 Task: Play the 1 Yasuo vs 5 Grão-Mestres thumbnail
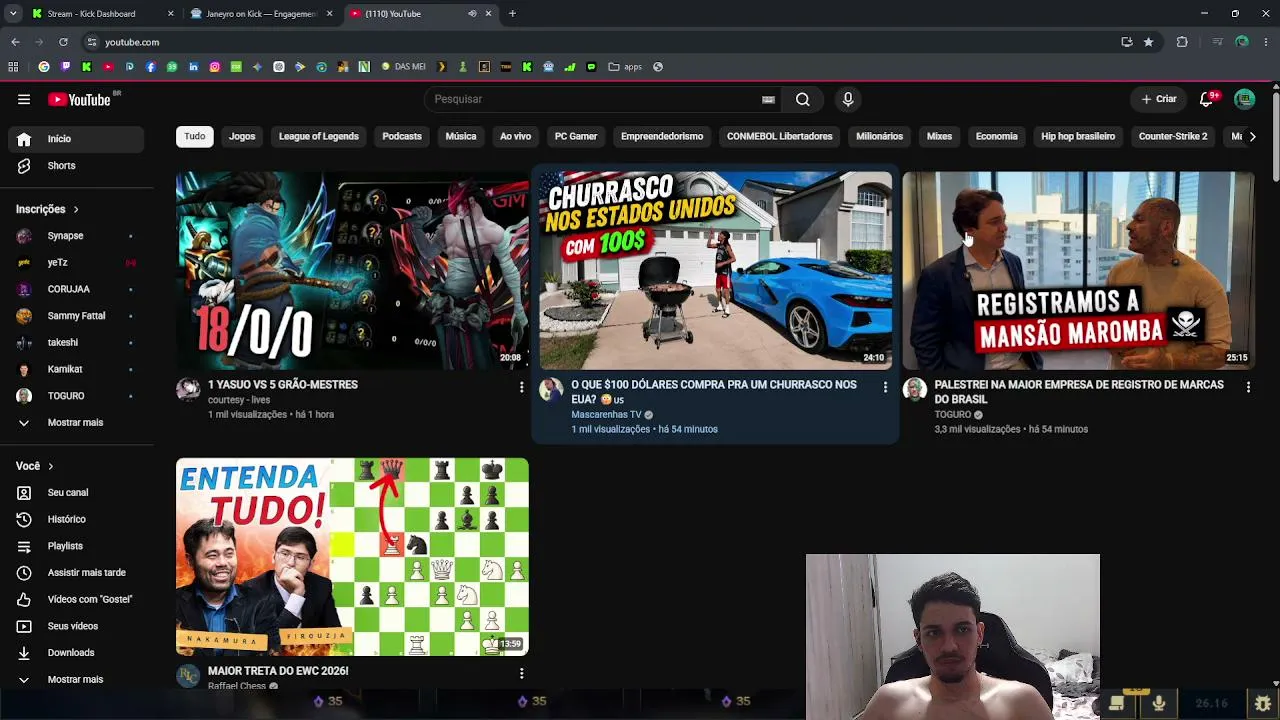click(352, 270)
